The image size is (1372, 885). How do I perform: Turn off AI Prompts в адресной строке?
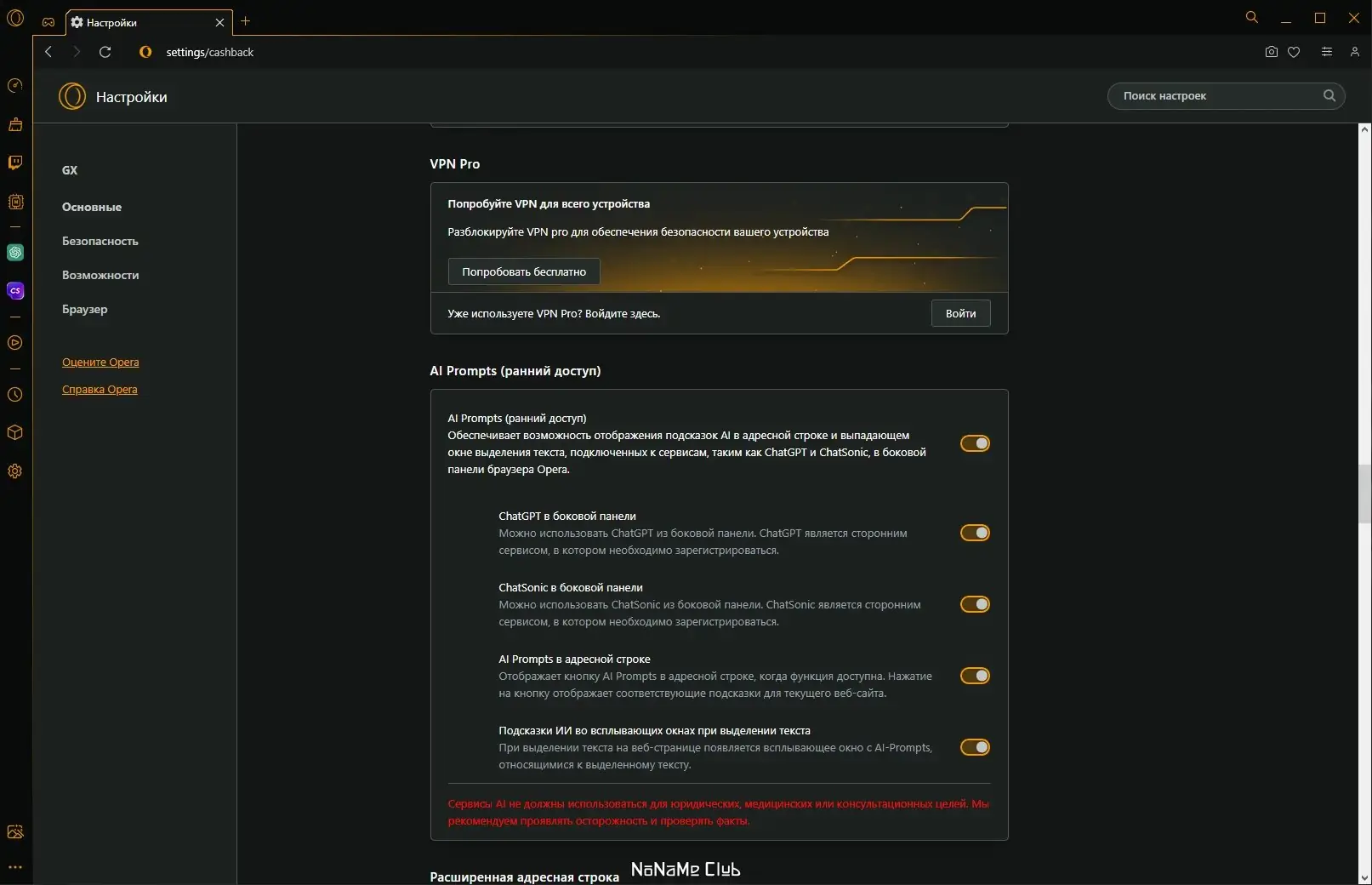click(x=975, y=676)
